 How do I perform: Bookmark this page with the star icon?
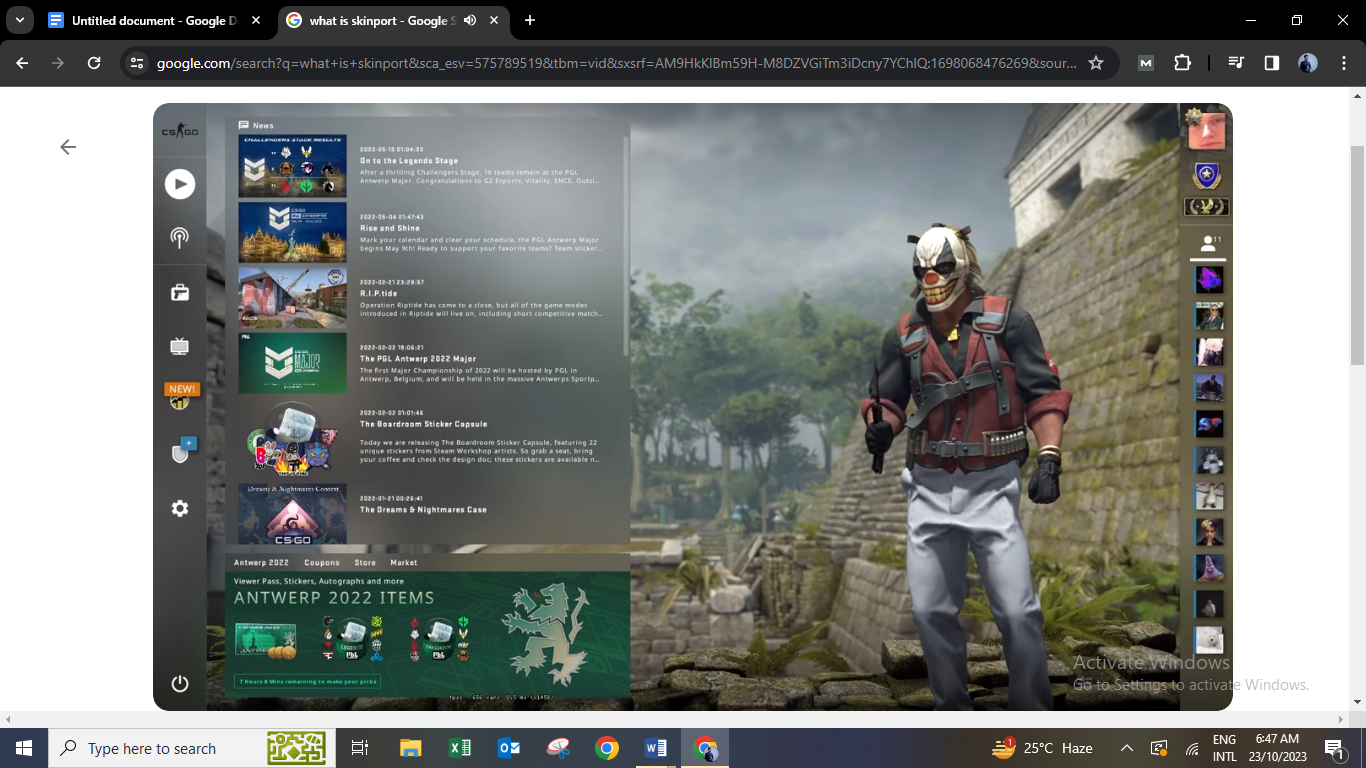pos(1096,63)
